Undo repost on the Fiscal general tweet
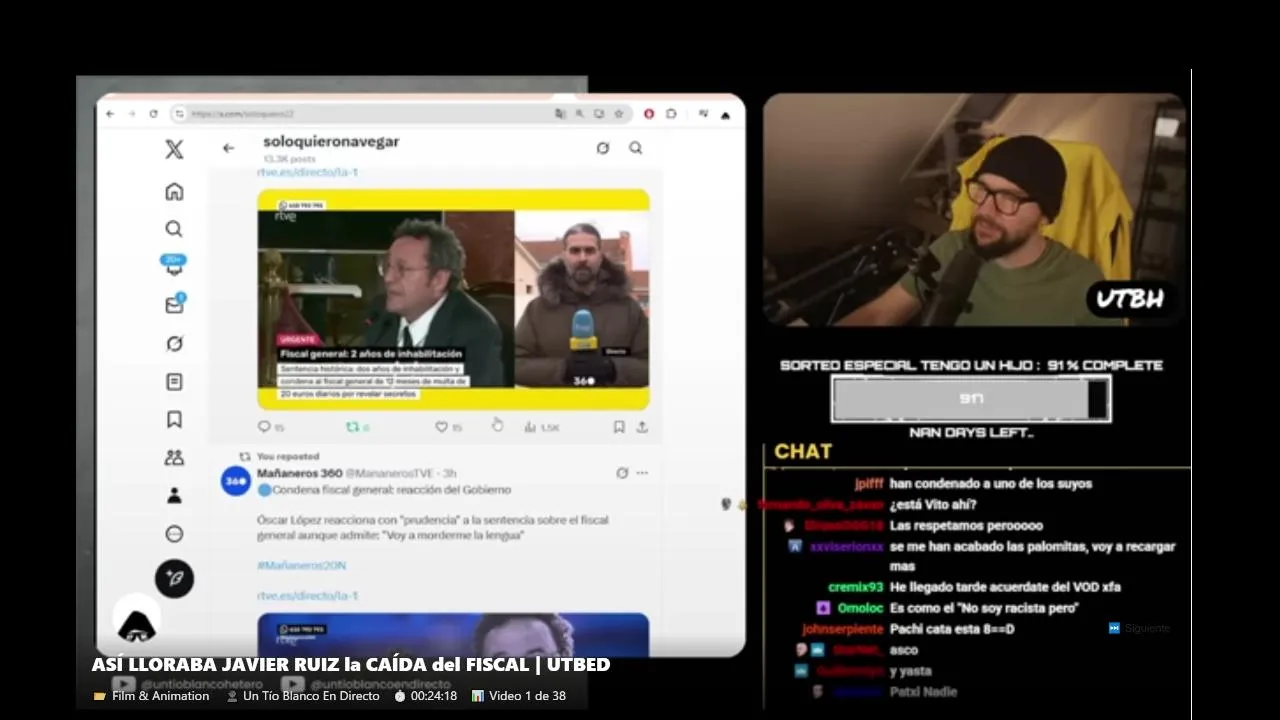 coord(358,427)
